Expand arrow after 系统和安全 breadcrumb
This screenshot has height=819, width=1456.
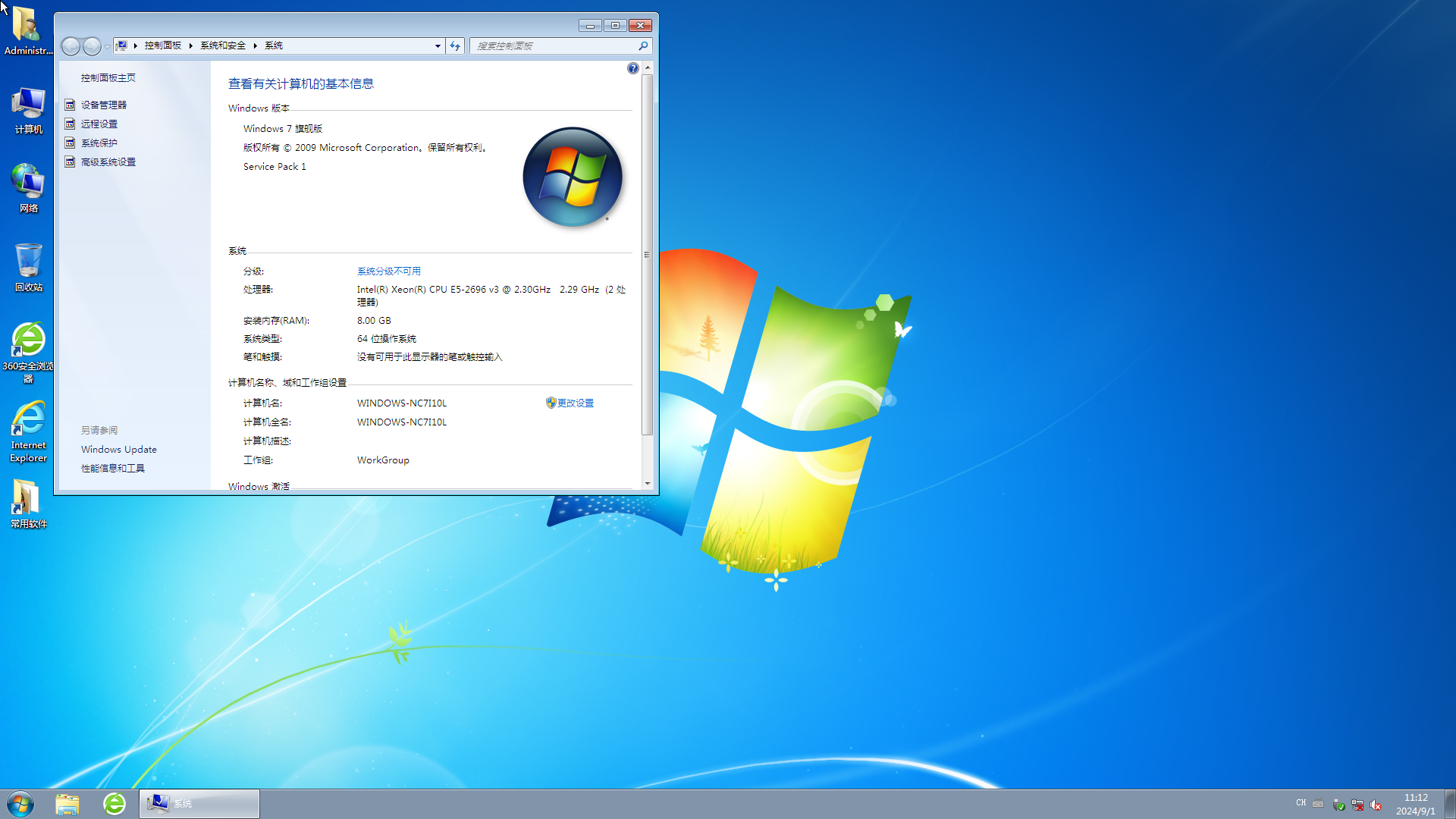255,45
